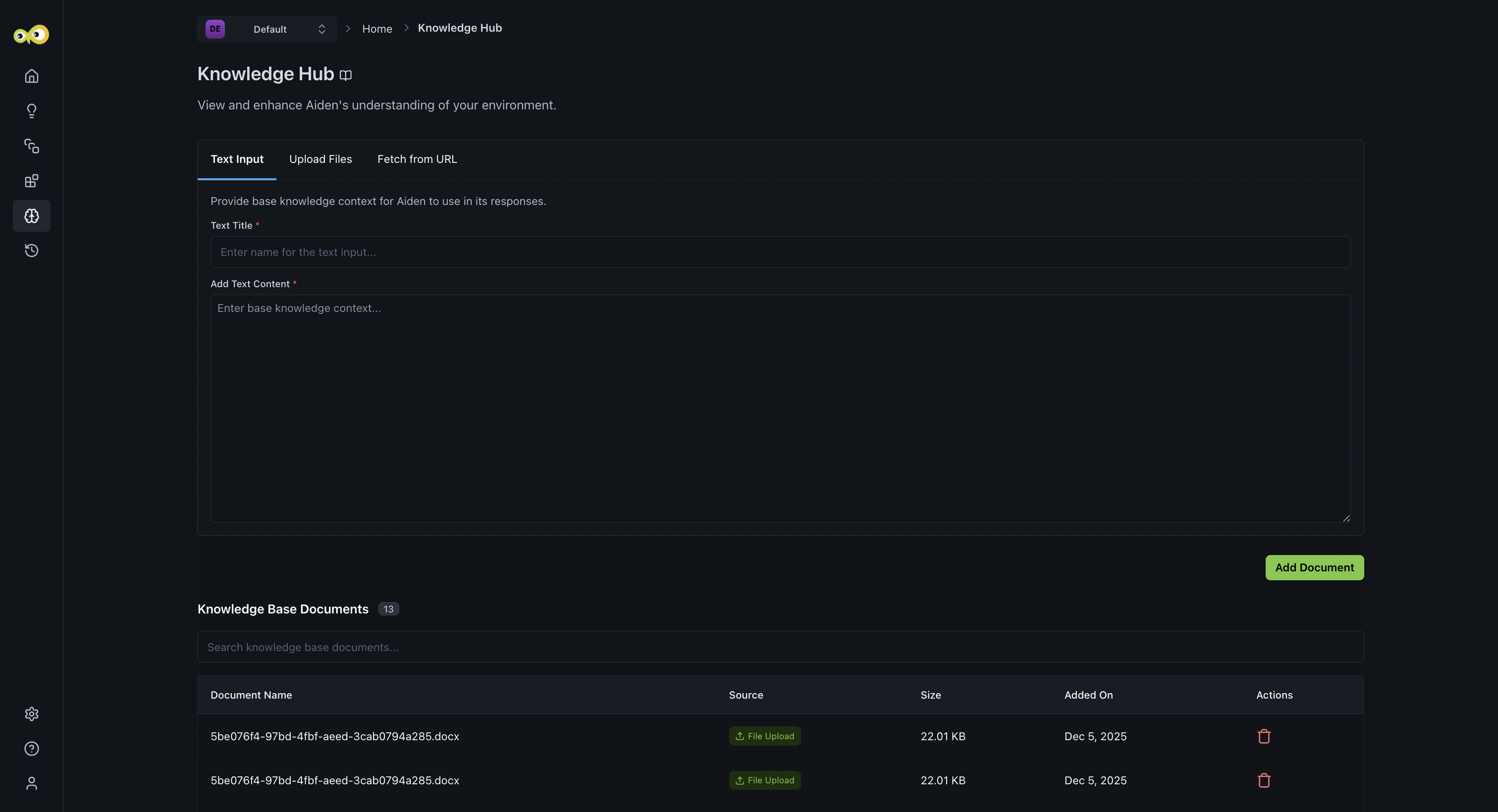
Task: Switch to the Upload Files tab
Action: pos(321,159)
